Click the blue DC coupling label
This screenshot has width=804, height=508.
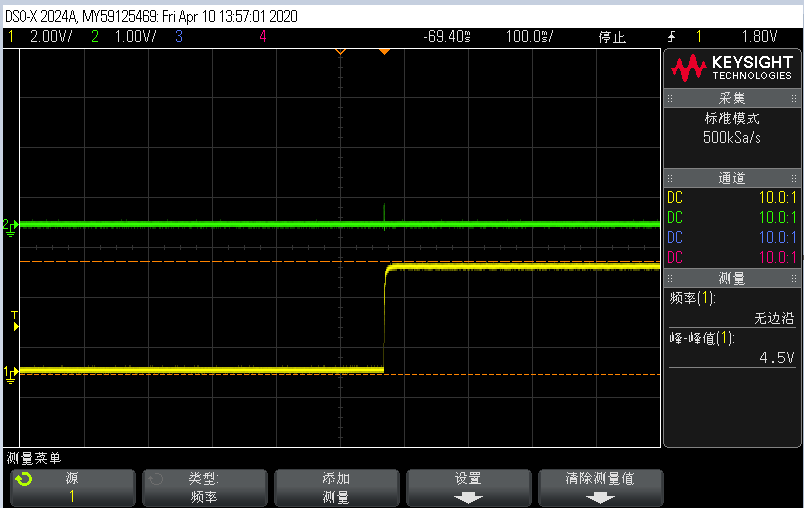point(675,237)
